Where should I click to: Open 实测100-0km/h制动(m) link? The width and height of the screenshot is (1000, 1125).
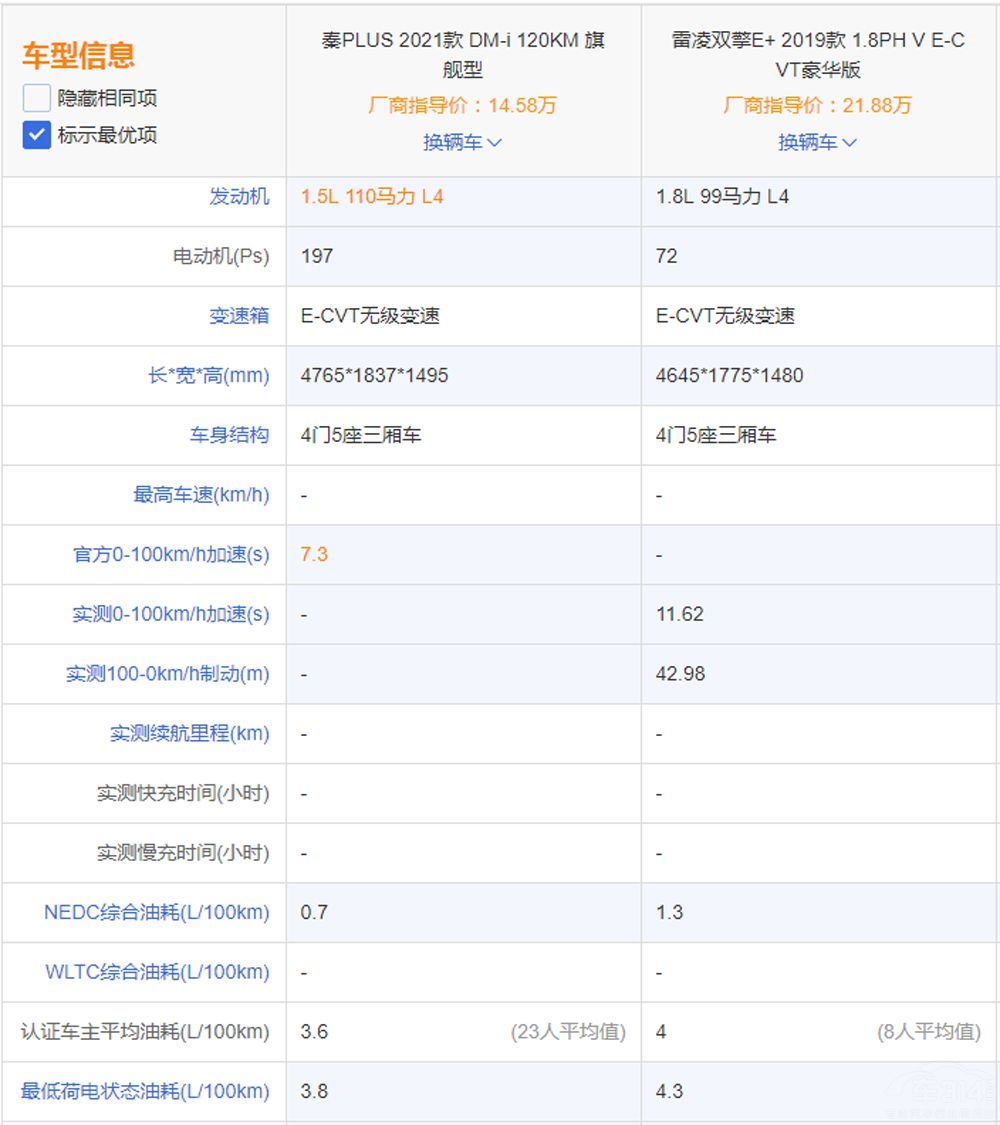pyautogui.click(x=168, y=674)
